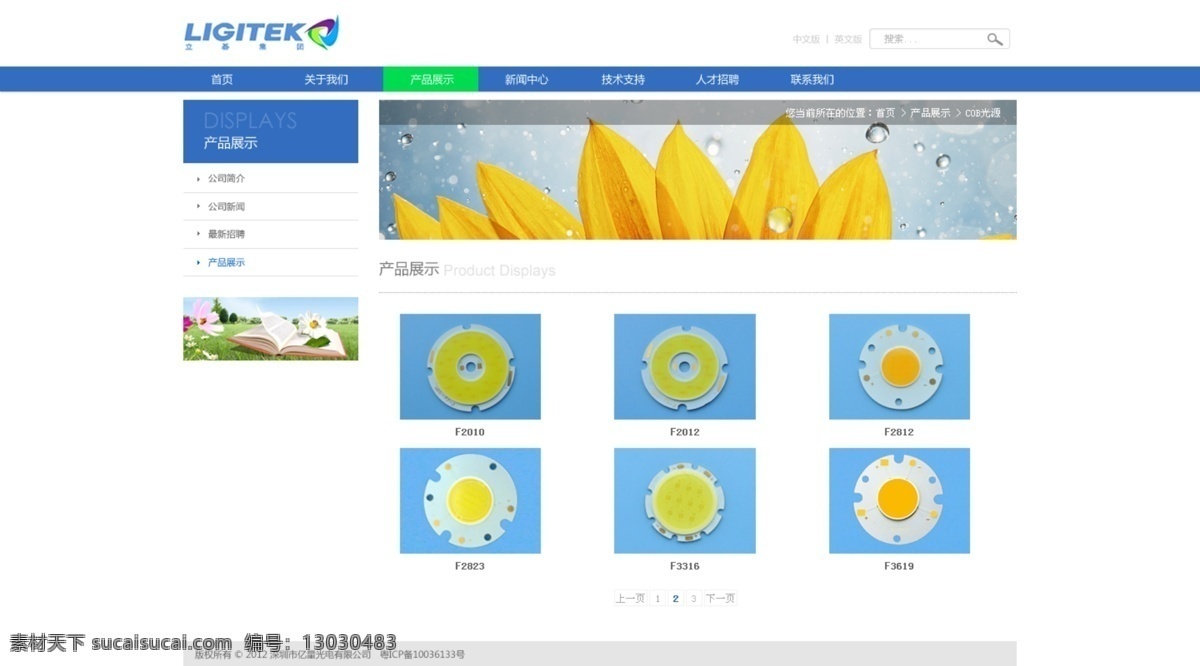The height and width of the screenshot is (666, 1200).
Task: Open the 联系我们 navigation tab
Action: [812, 79]
